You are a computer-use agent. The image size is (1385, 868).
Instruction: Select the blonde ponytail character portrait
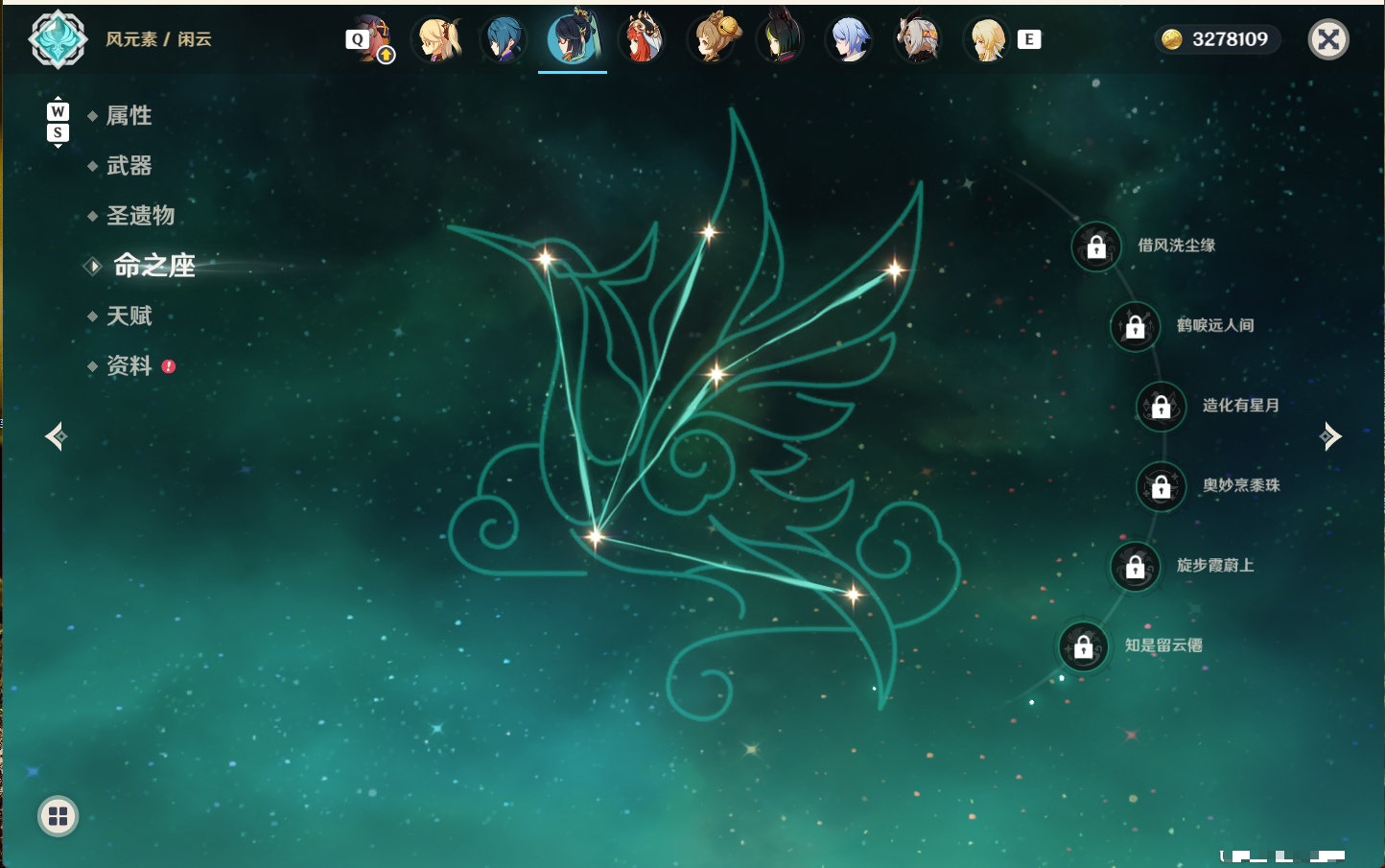coord(436,39)
